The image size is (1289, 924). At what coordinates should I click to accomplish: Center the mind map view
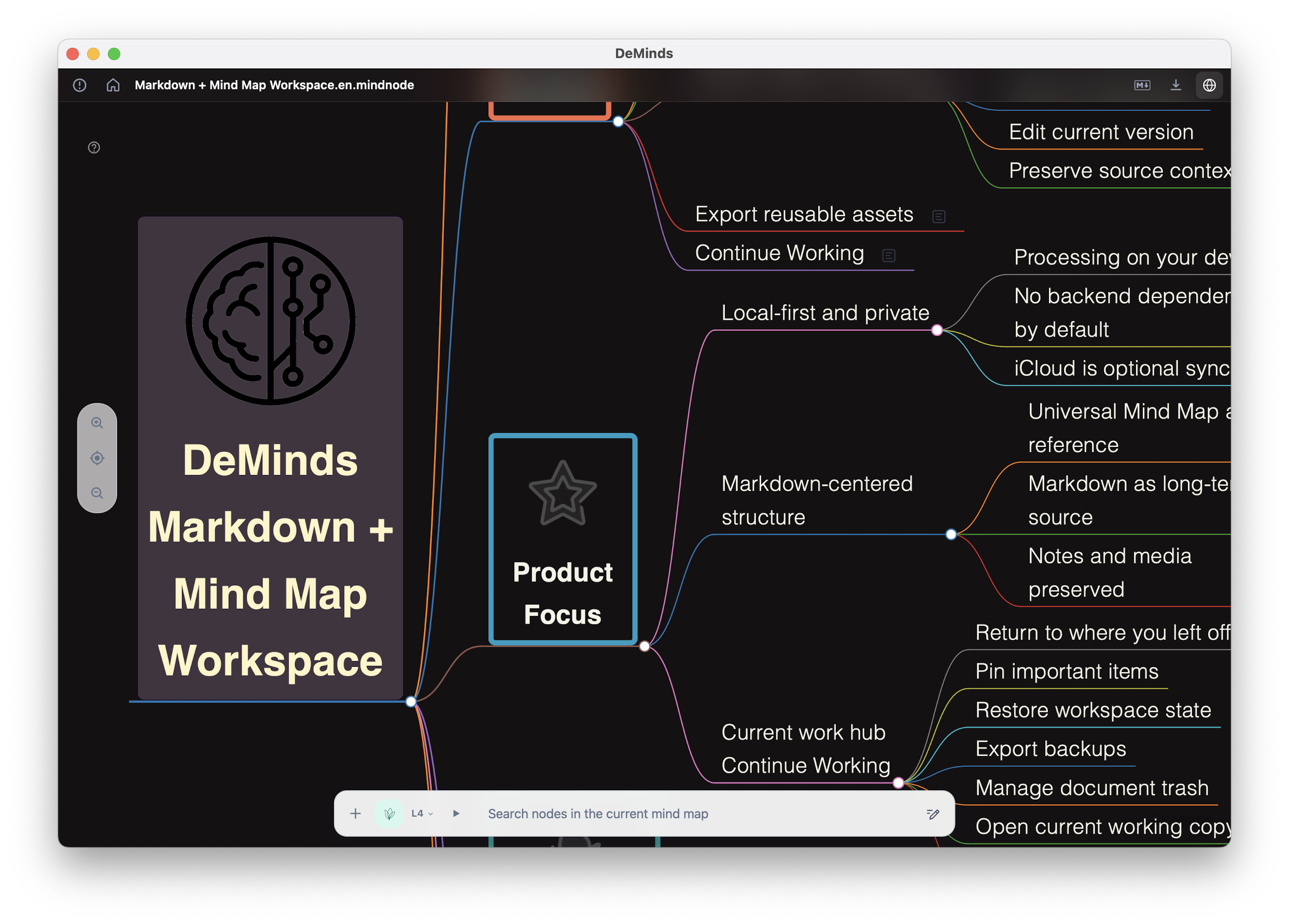coord(97,458)
